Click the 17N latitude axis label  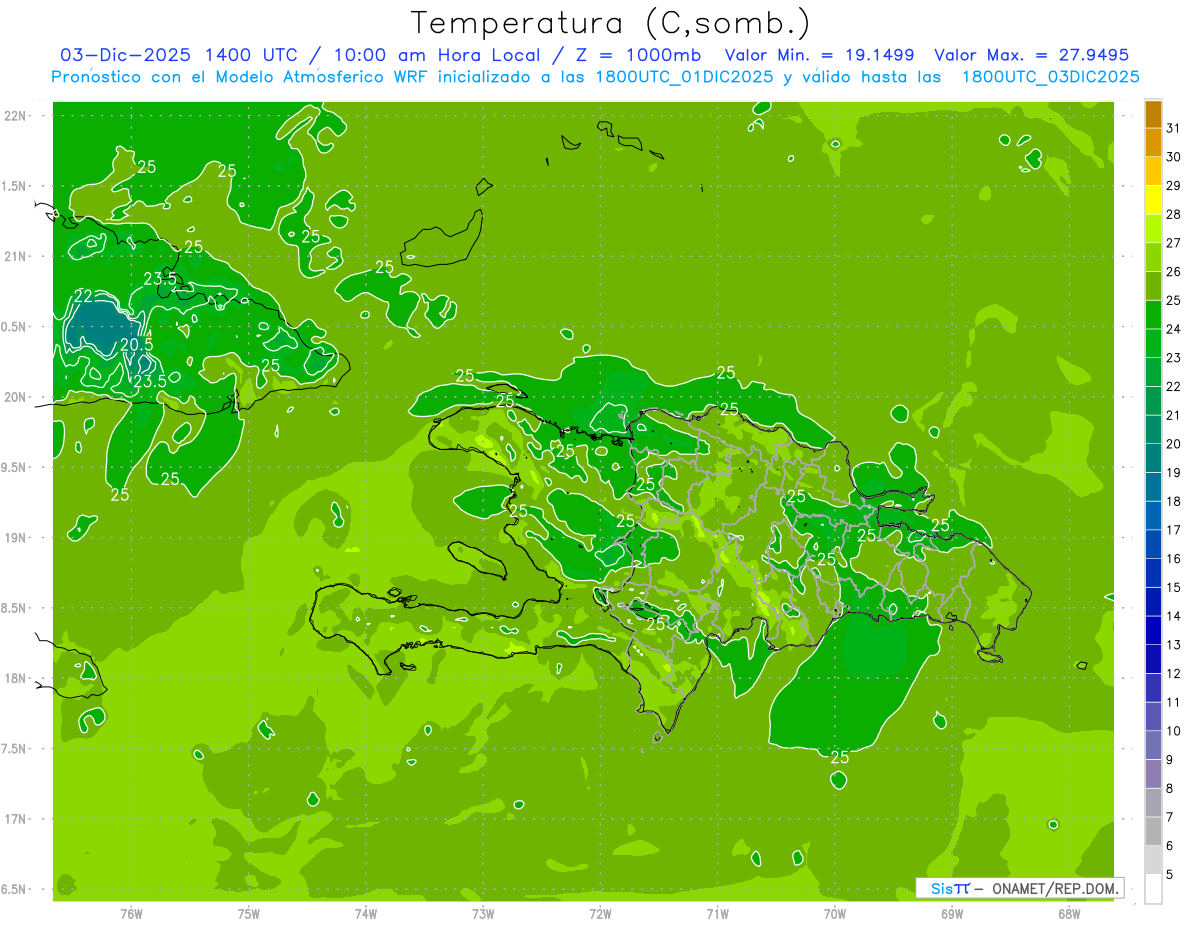16,820
